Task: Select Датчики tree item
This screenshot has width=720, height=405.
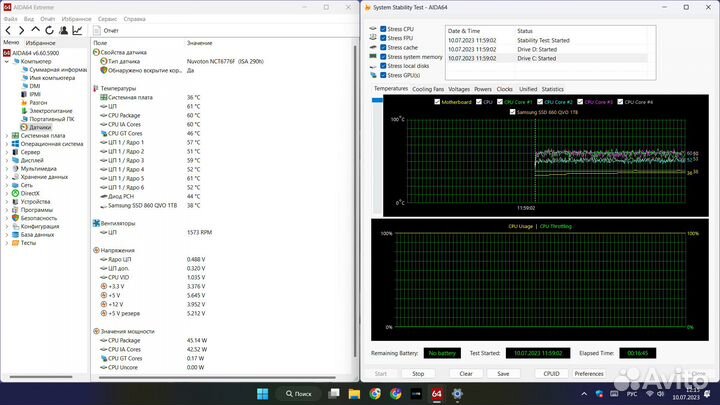Action: [x=36, y=127]
